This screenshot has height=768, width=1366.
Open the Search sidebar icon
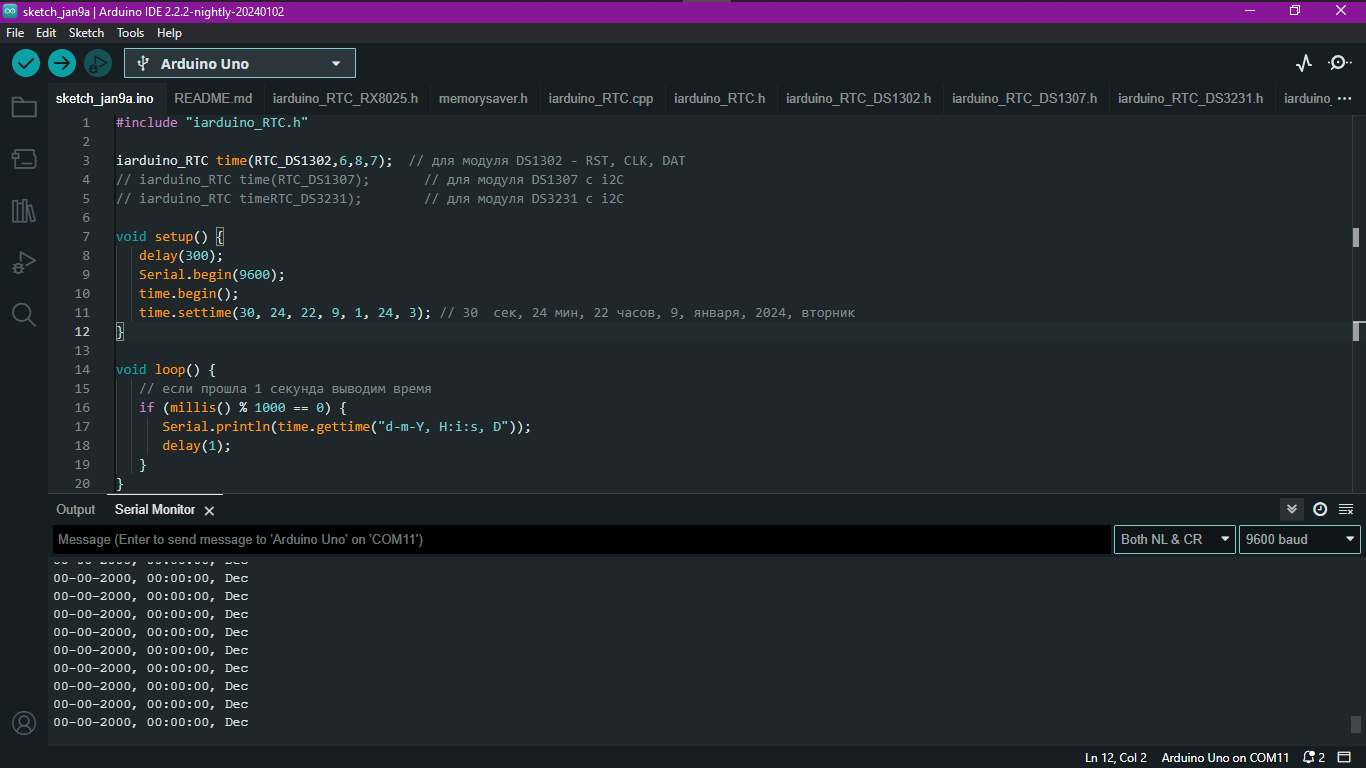[24, 315]
